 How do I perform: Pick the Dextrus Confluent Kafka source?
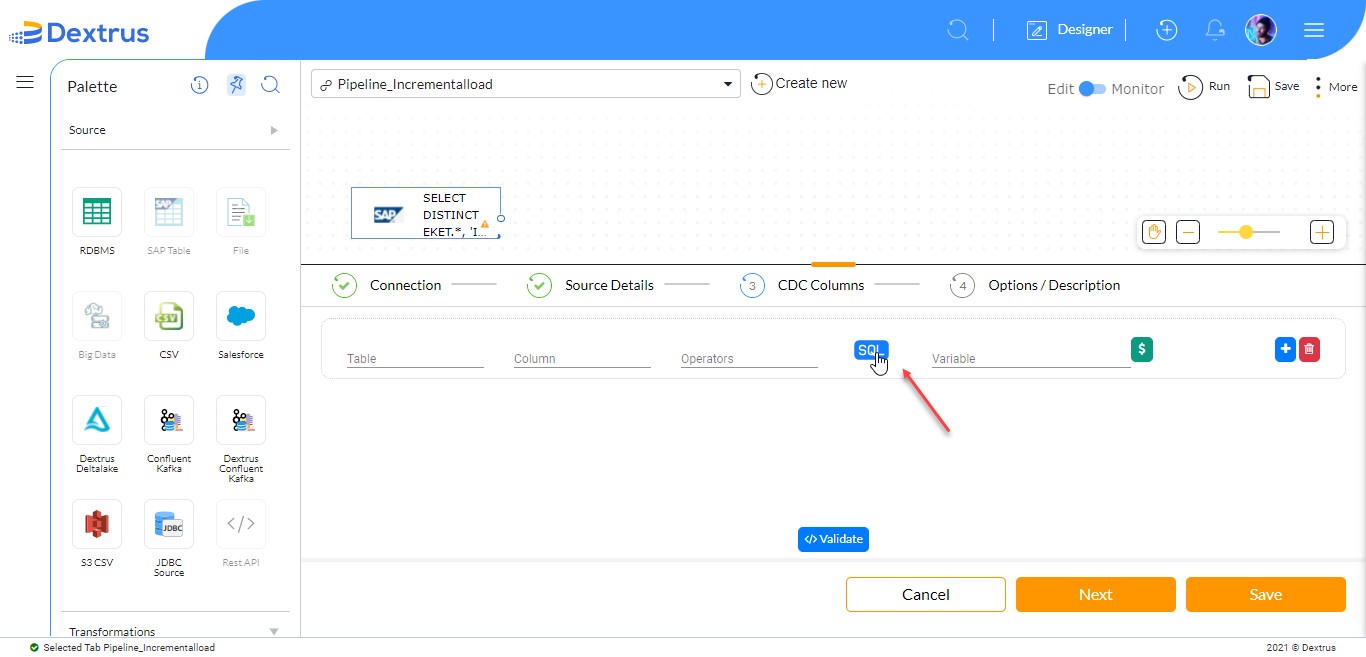(241, 420)
